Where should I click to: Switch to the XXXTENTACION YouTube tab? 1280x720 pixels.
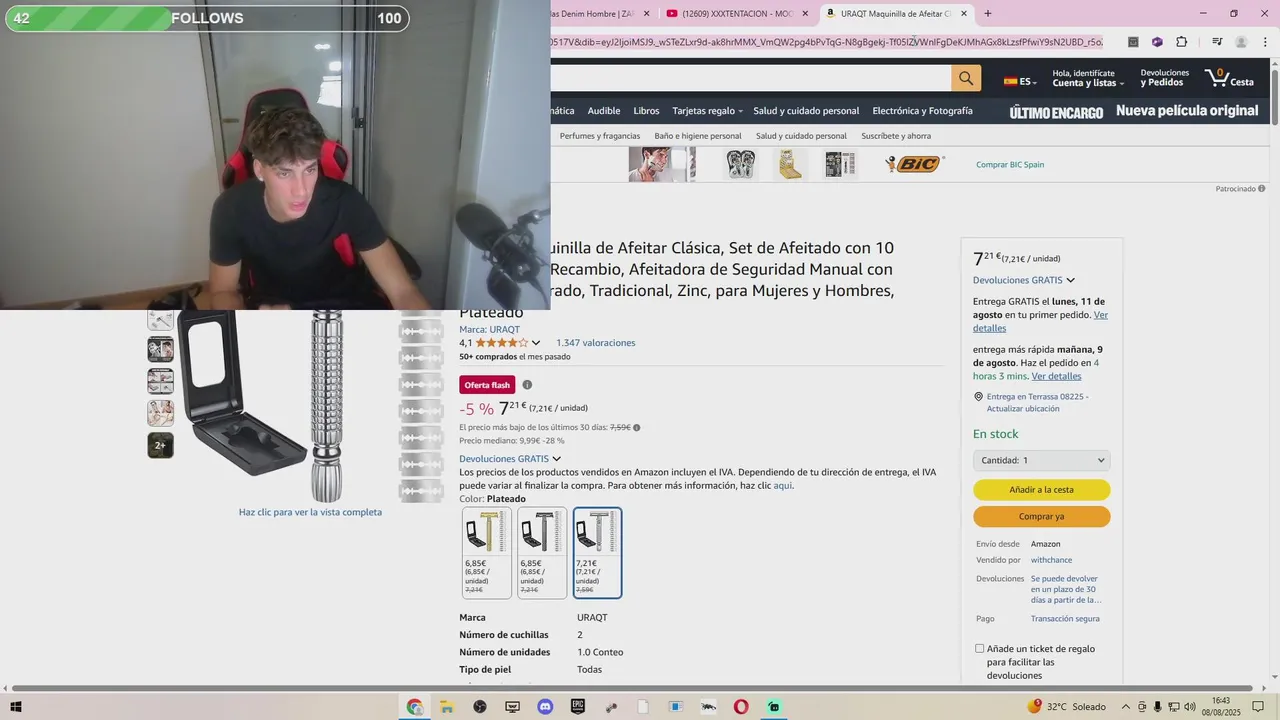[735, 13]
